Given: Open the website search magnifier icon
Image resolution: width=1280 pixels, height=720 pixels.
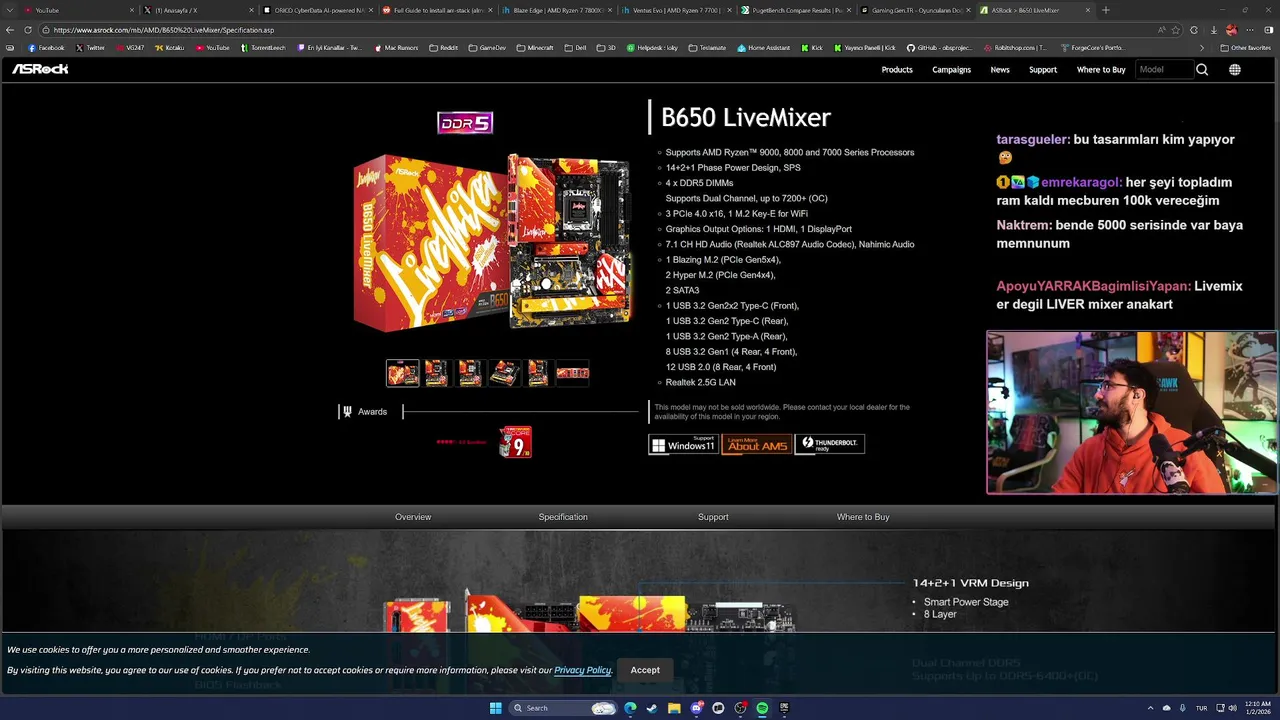Looking at the screenshot, I should coord(1202,69).
